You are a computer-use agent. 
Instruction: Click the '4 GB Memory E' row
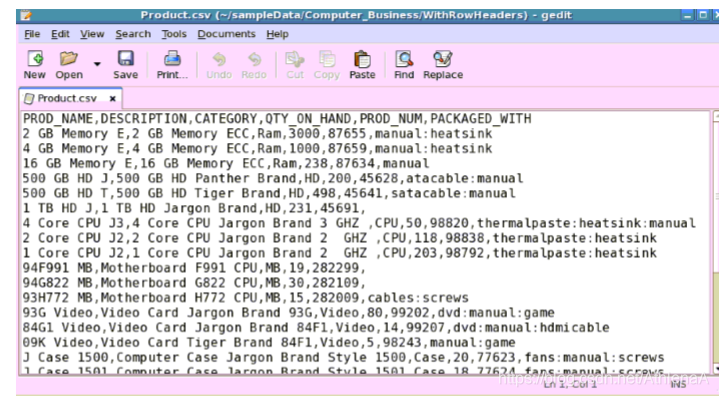pyautogui.click(x=257, y=149)
